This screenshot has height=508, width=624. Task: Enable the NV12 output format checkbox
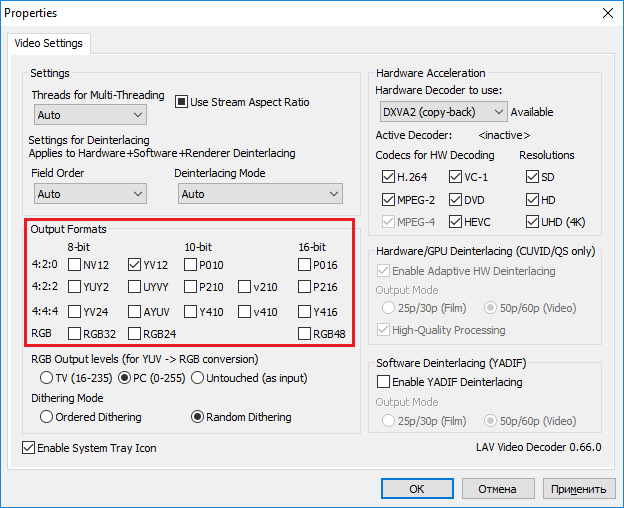pyautogui.click(x=75, y=265)
